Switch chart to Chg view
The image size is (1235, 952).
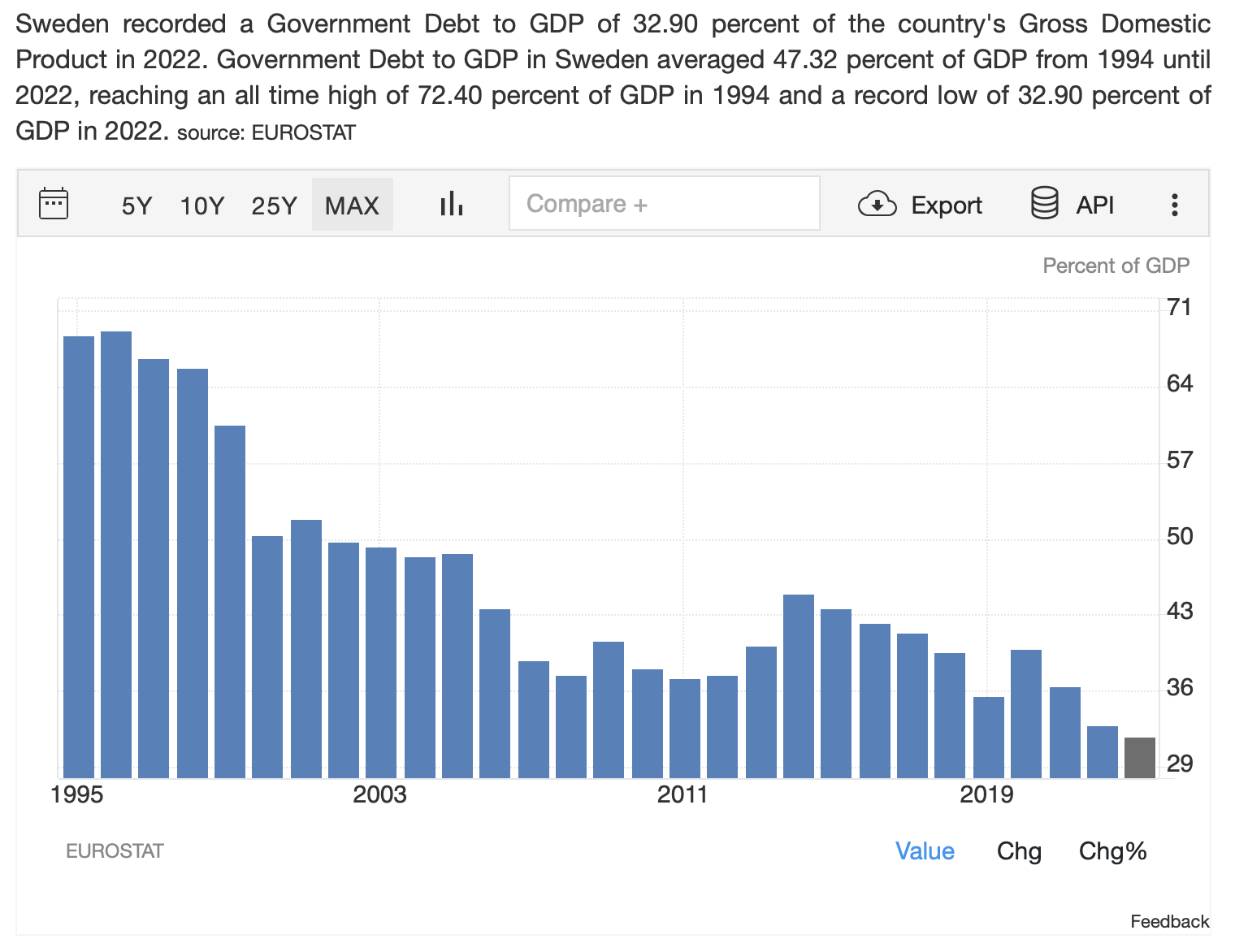click(x=1019, y=851)
